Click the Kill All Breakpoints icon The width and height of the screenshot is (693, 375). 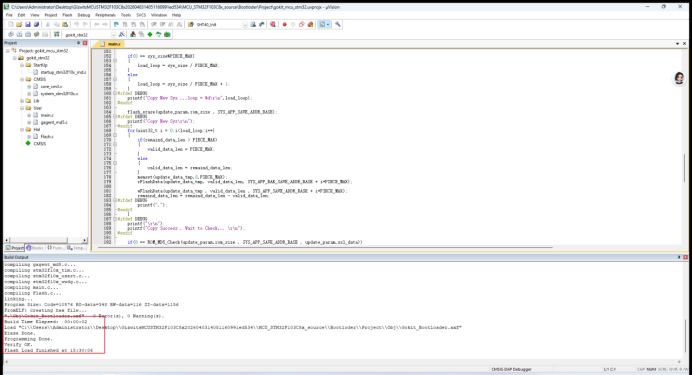click(310, 24)
